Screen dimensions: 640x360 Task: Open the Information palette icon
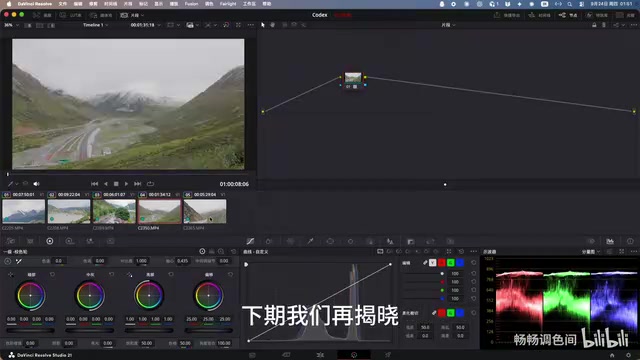click(x=630, y=241)
